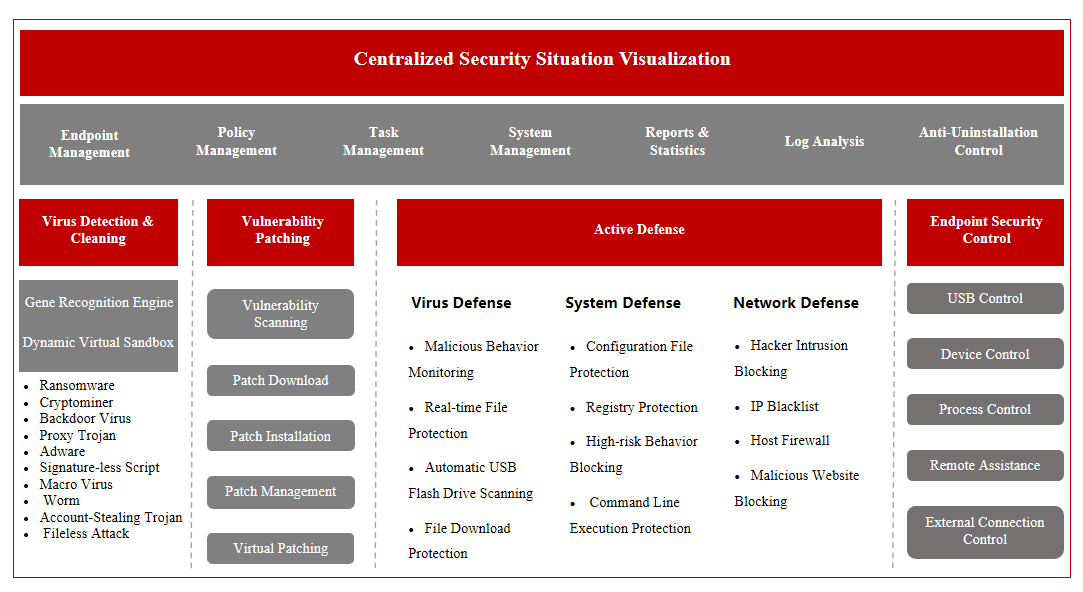Screen dimensions: 1083x592
Task: Click Adware list entry
Action: point(62,451)
